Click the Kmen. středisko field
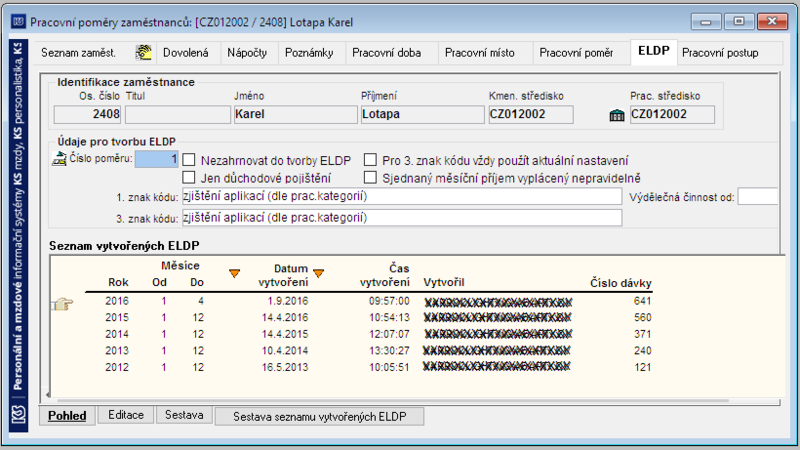Screen dimensions: 800x450 point(531,114)
